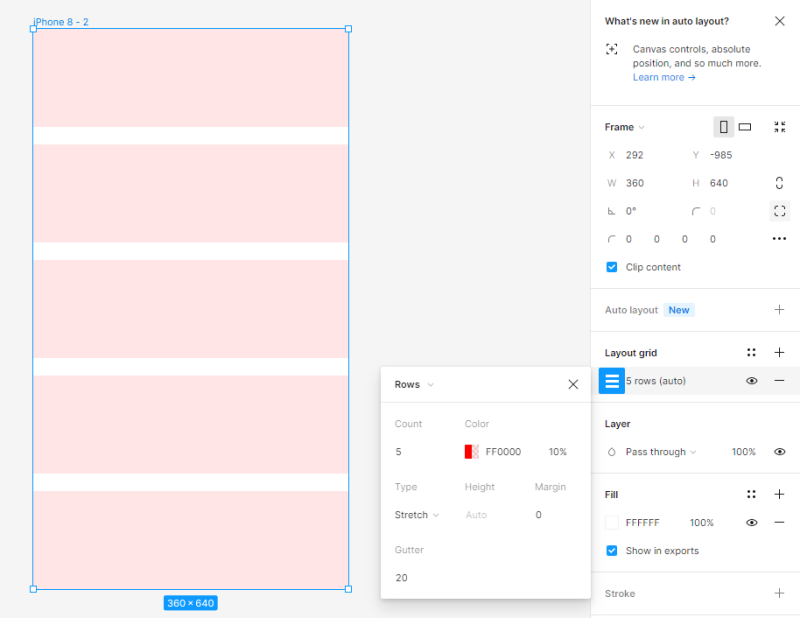The height and width of the screenshot is (618, 800).
Task: Click the 360 × 640 size badge
Action: tap(191, 603)
